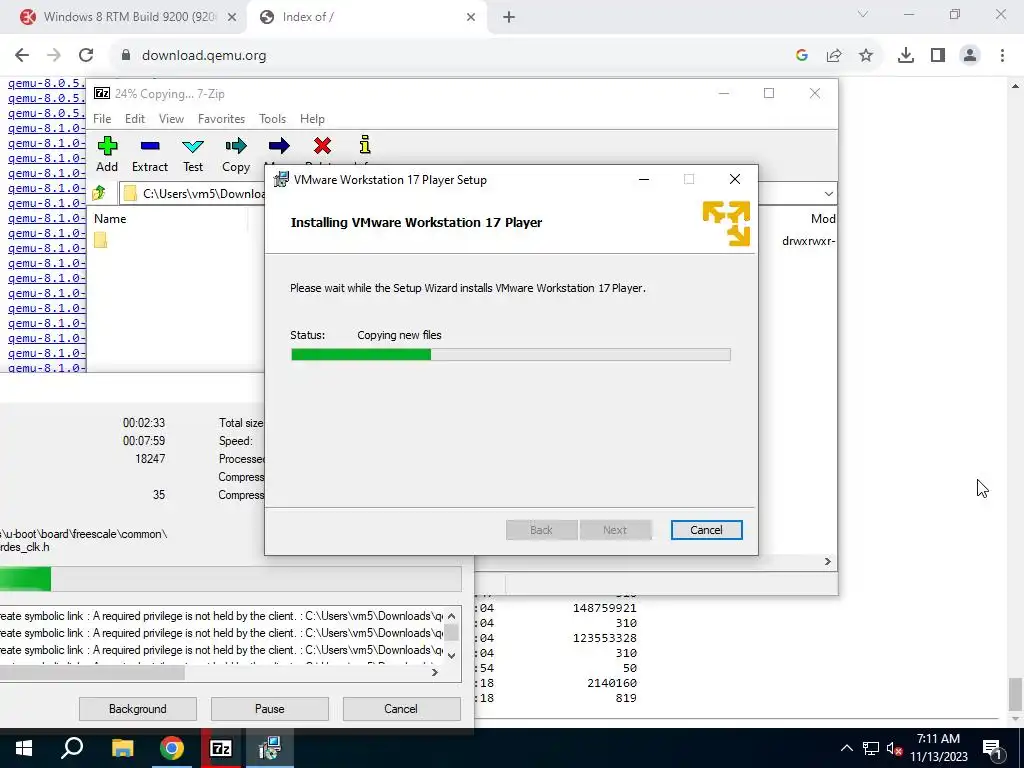Click the 7-Zip up-folder icon
Viewport: 1024px width, 768px height.
[99, 193]
